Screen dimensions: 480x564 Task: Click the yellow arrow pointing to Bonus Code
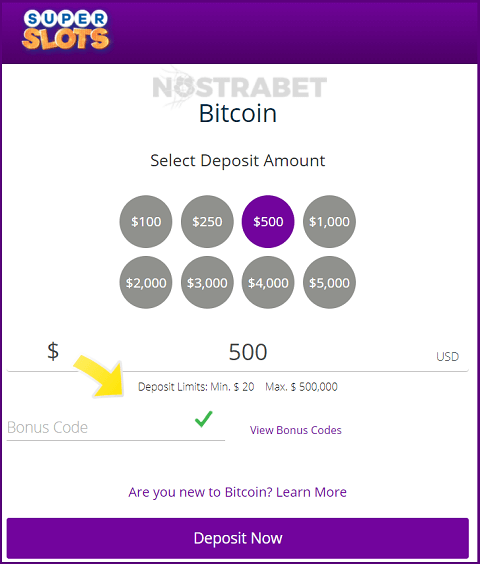(x=100, y=377)
